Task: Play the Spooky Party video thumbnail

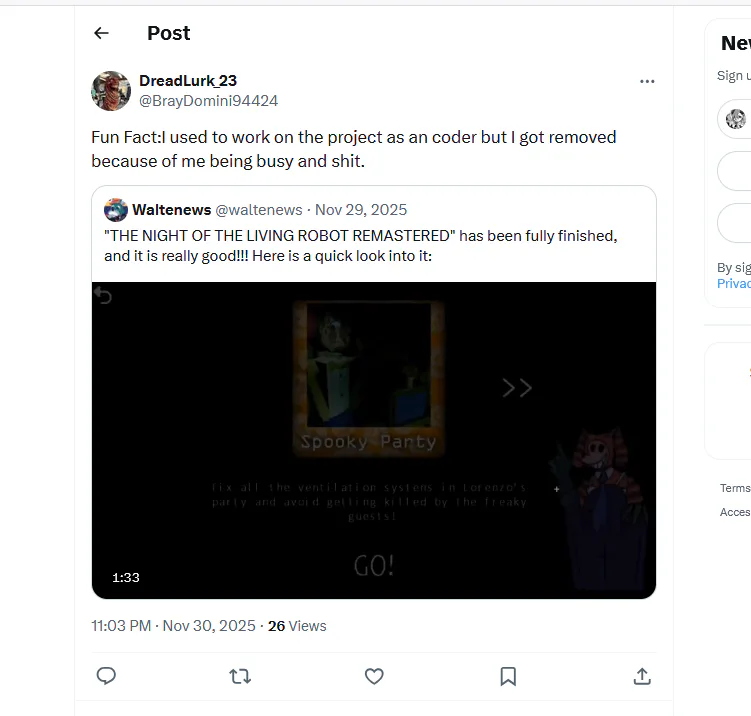Action: pos(373,440)
